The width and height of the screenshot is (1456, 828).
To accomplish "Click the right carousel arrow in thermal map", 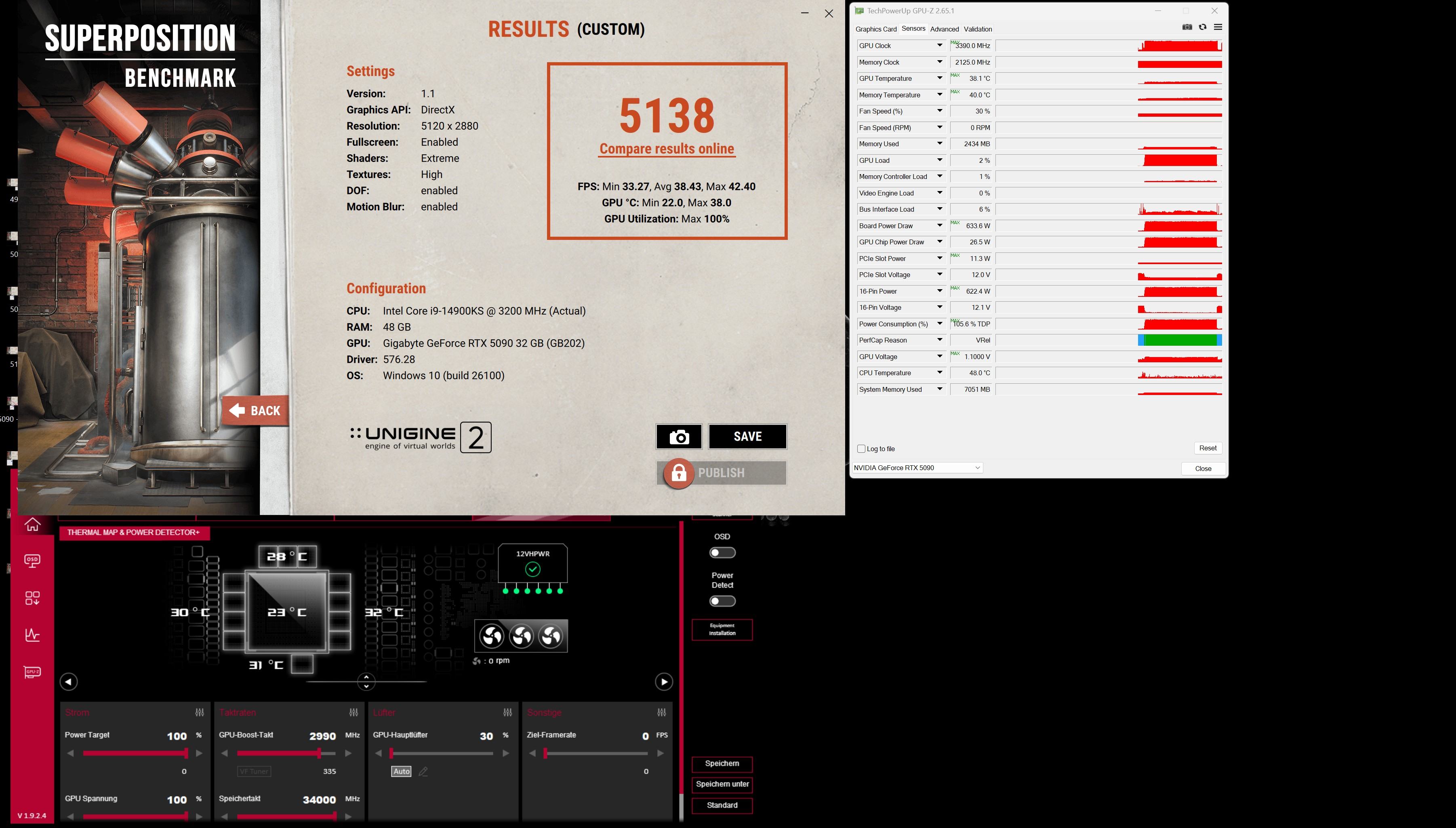I will tap(664, 682).
